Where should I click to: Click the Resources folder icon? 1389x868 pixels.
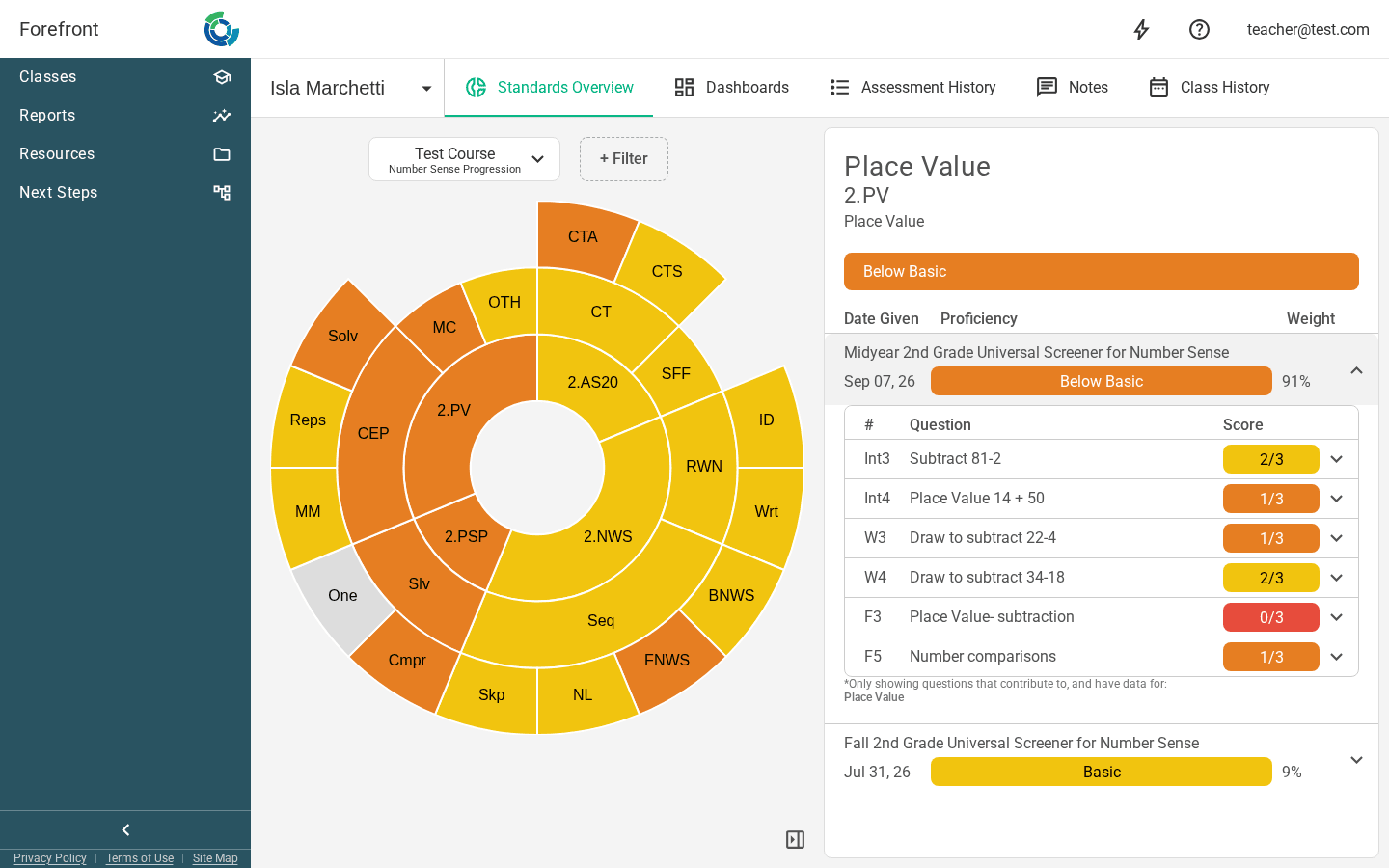222,154
